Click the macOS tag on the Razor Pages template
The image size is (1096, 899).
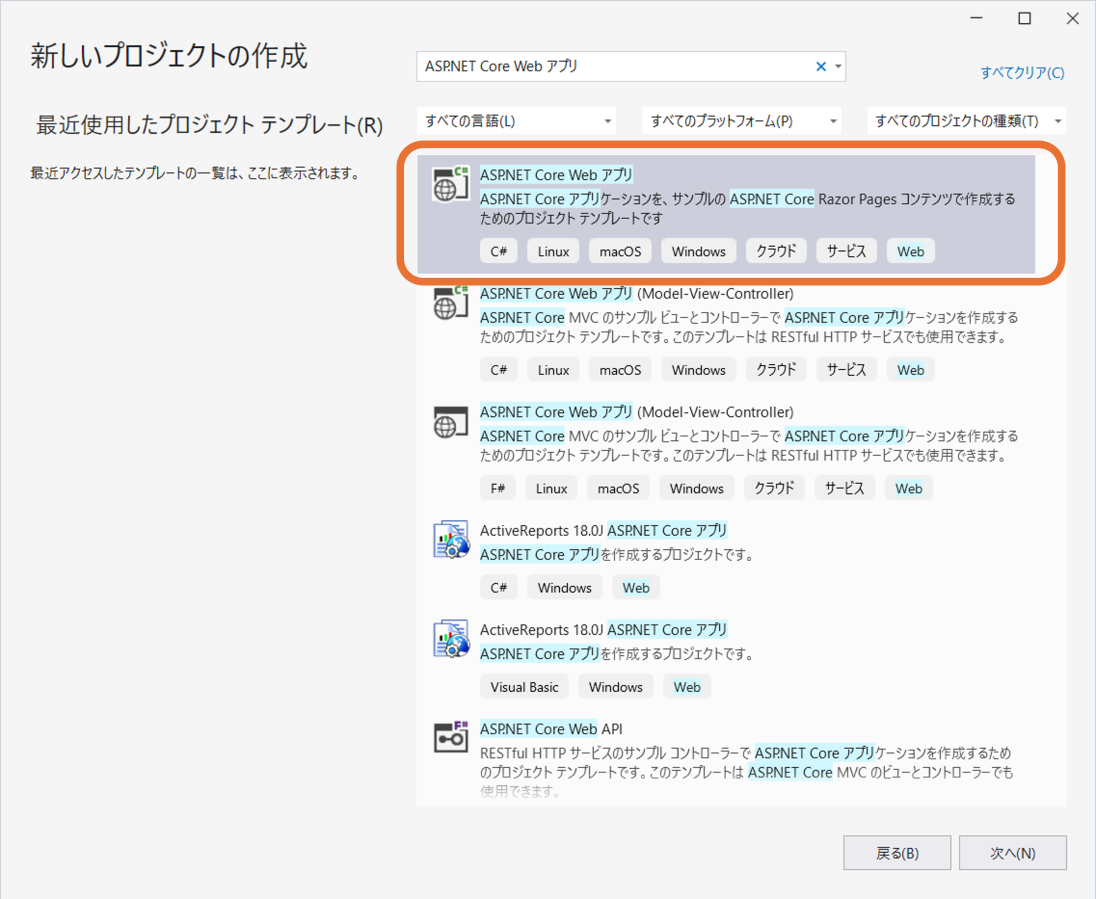click(x=620, y=252)
